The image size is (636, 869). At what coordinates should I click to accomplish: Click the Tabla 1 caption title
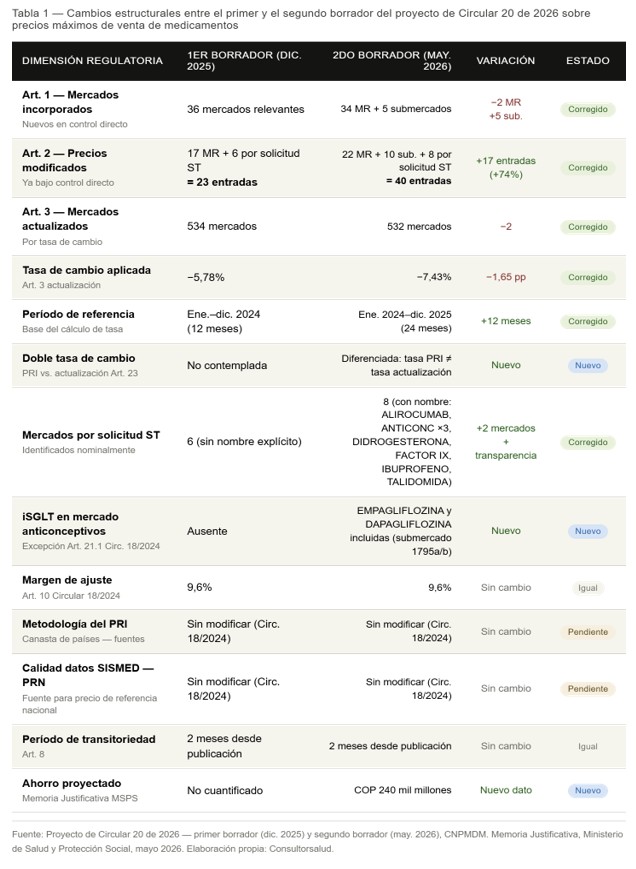point(301,19)
